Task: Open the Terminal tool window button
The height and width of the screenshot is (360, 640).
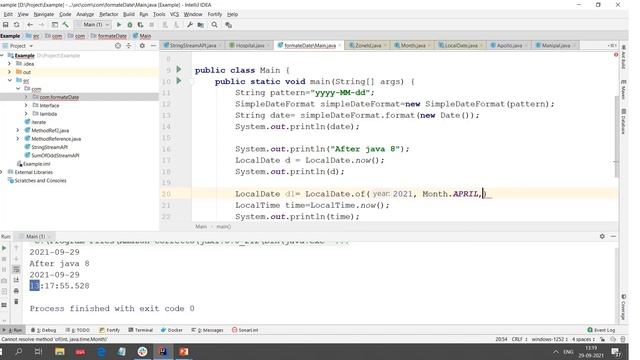Action: (140, 330)
